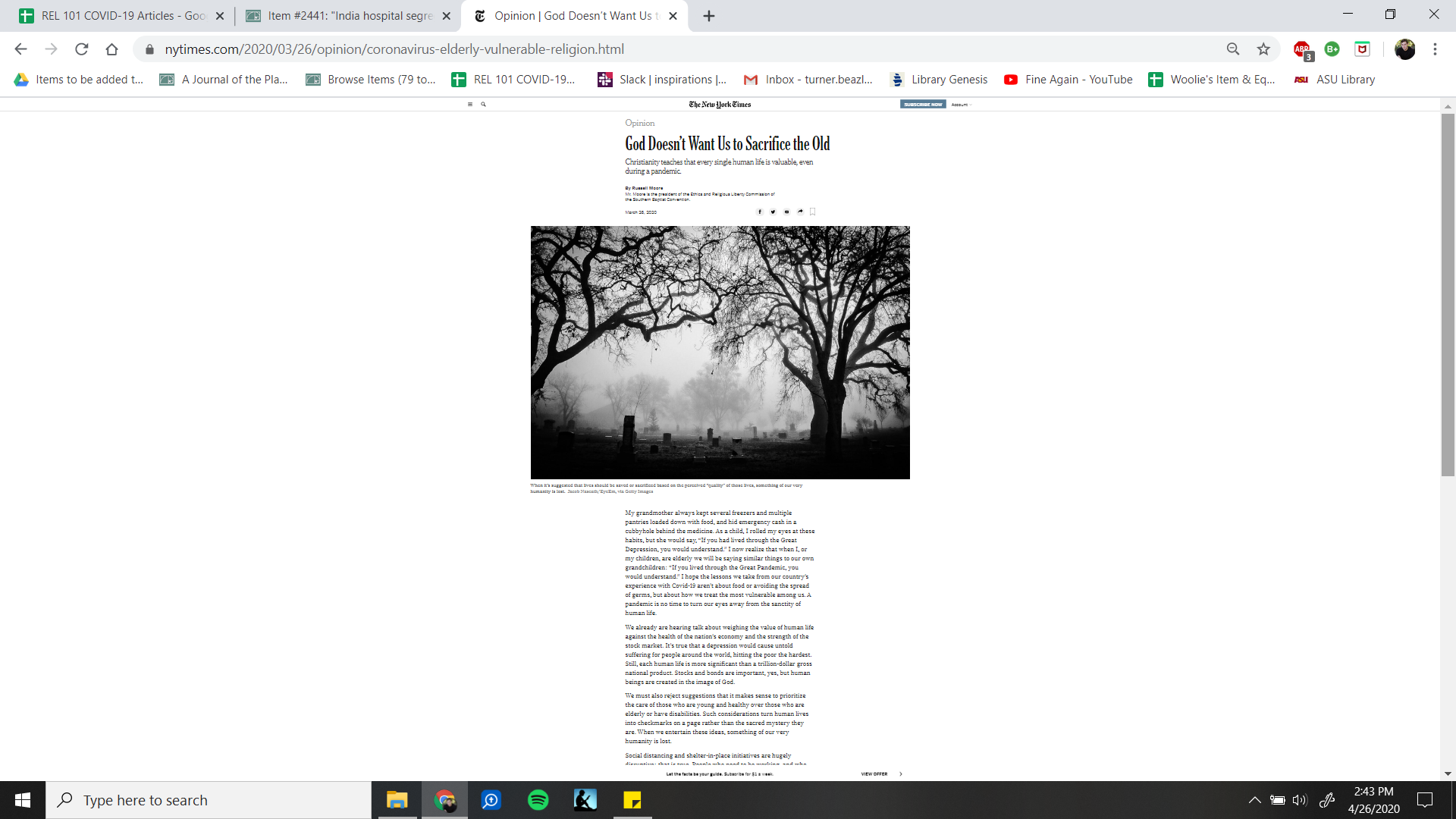This screenshot has width=1456, height=819.
Task: Click the page vertical scrollbar thumb
Action: (x=1448, y=296)
